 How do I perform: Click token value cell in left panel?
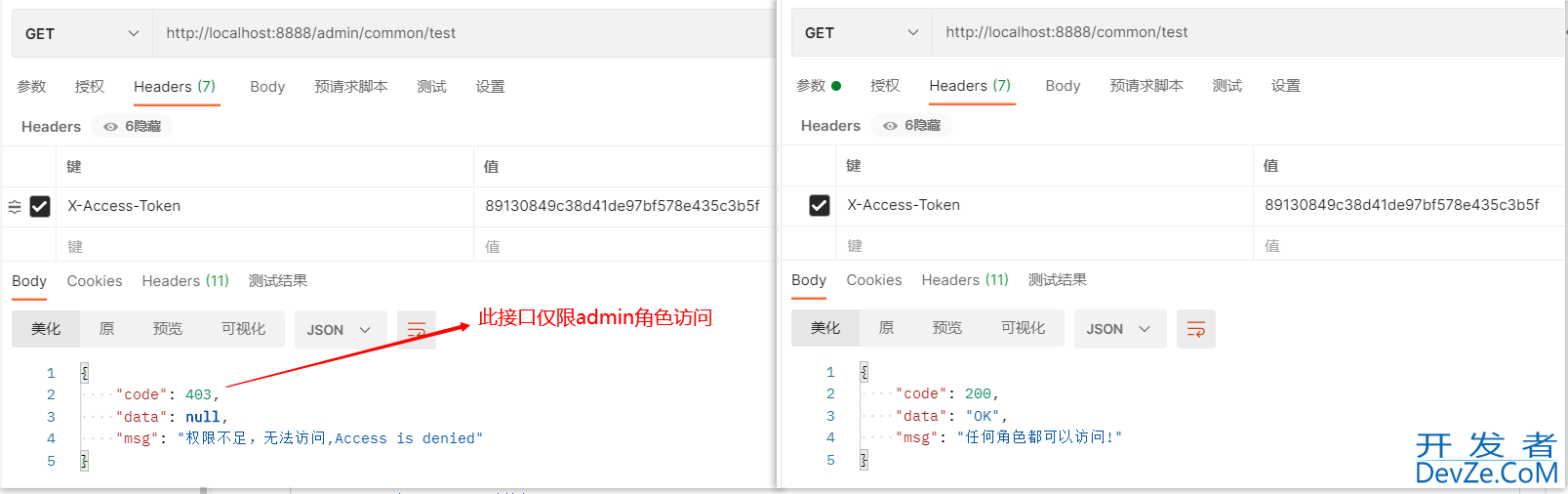tap(624, 206)
